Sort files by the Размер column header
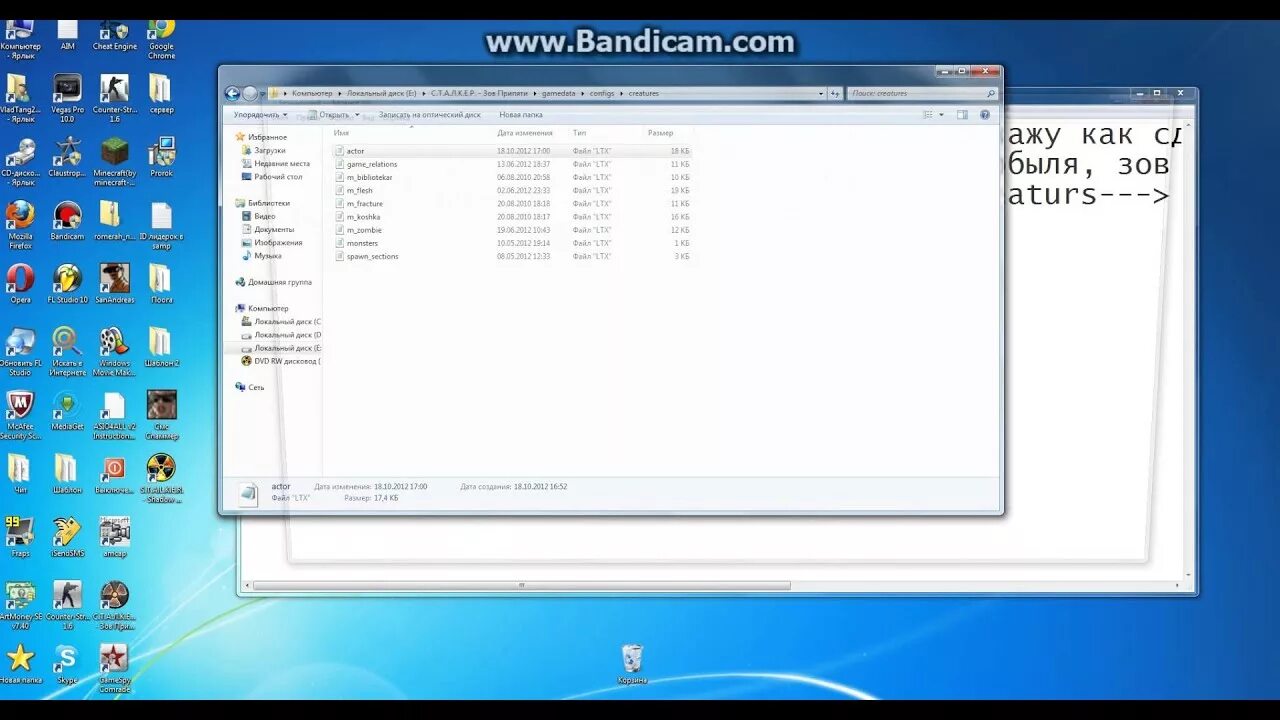The width and height of the screenshot is (1280, 720). click(x=660, y=132)
